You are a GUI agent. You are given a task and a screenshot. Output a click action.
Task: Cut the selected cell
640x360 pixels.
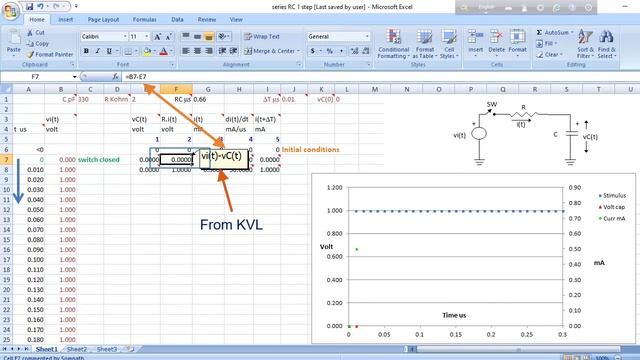click(x=36, y=33)
